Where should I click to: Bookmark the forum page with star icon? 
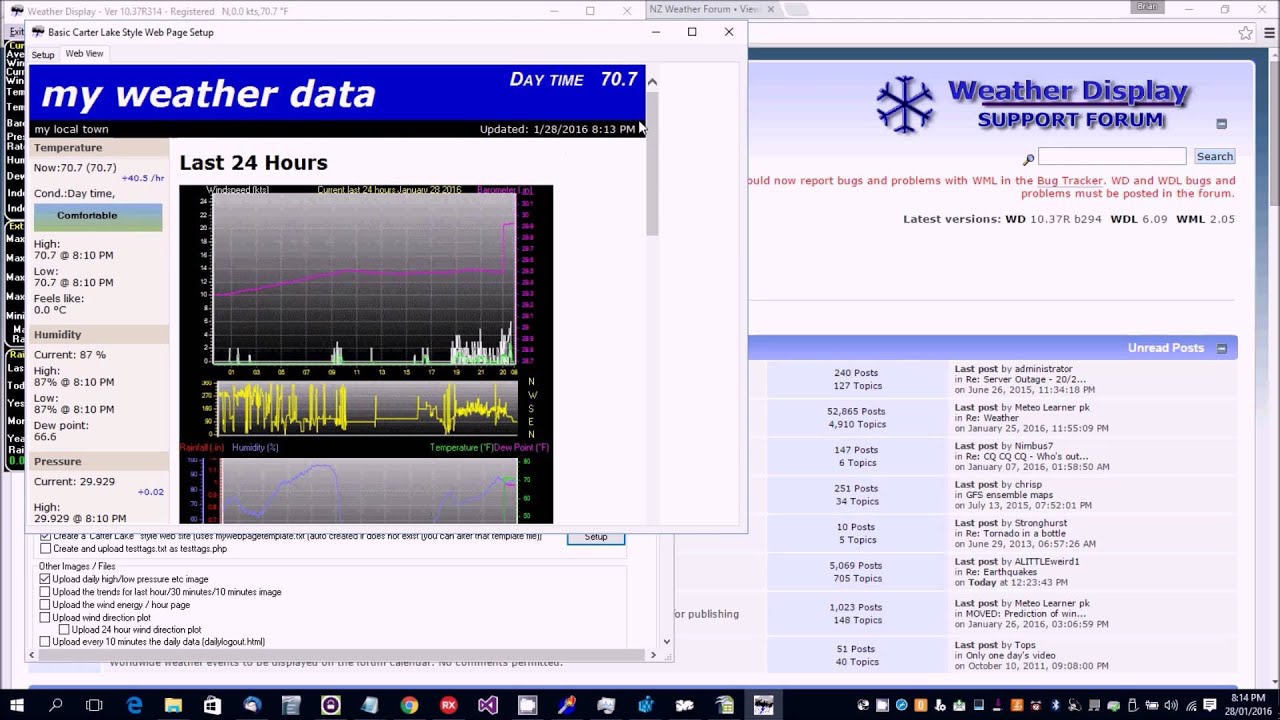coord(1245,33)
